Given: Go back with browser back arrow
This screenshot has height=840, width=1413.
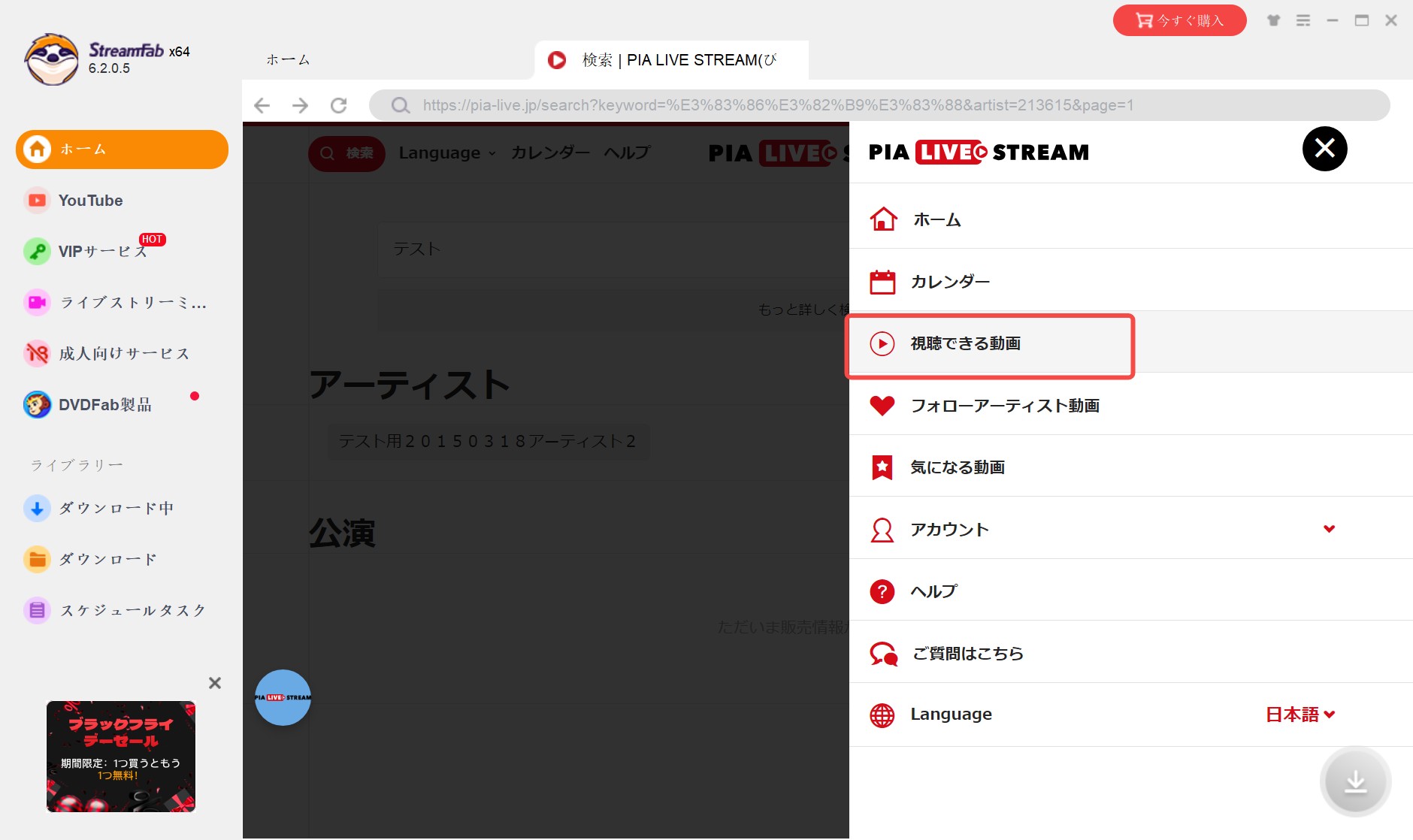Looking at the screenshot, I should 262,105.
